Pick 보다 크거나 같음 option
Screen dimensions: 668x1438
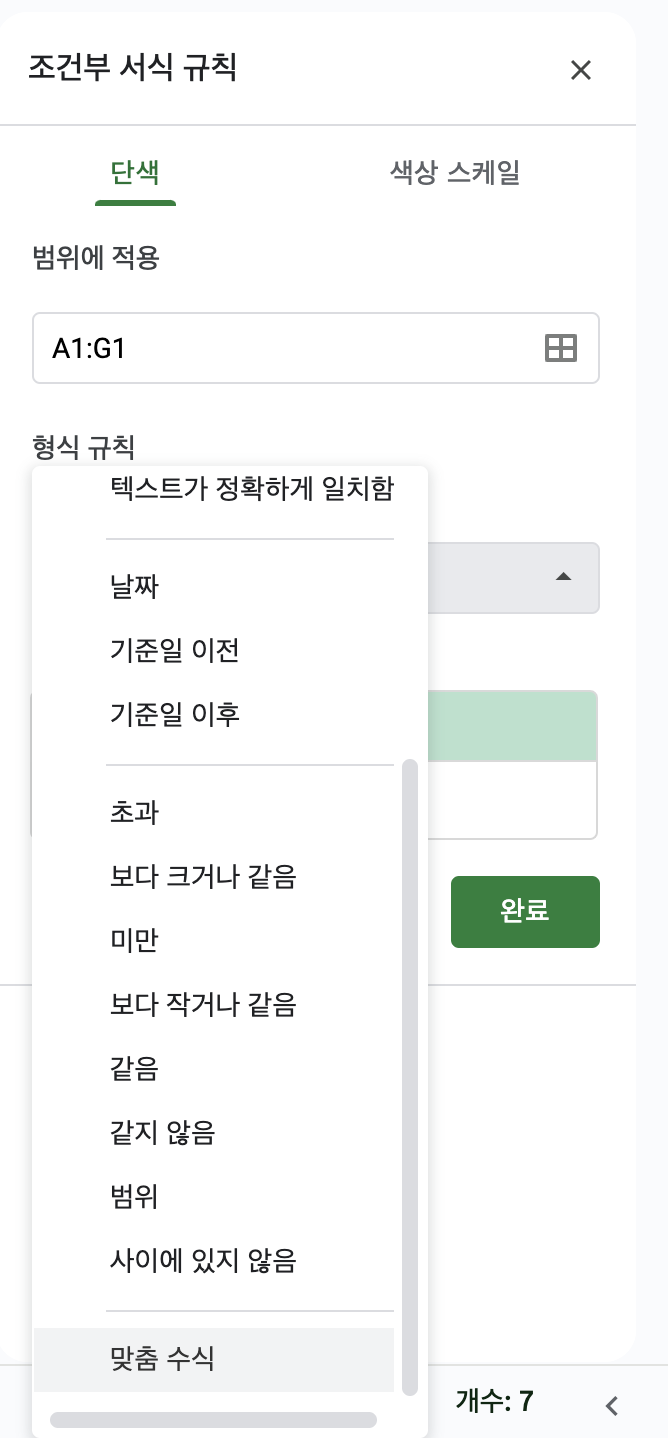204,877
